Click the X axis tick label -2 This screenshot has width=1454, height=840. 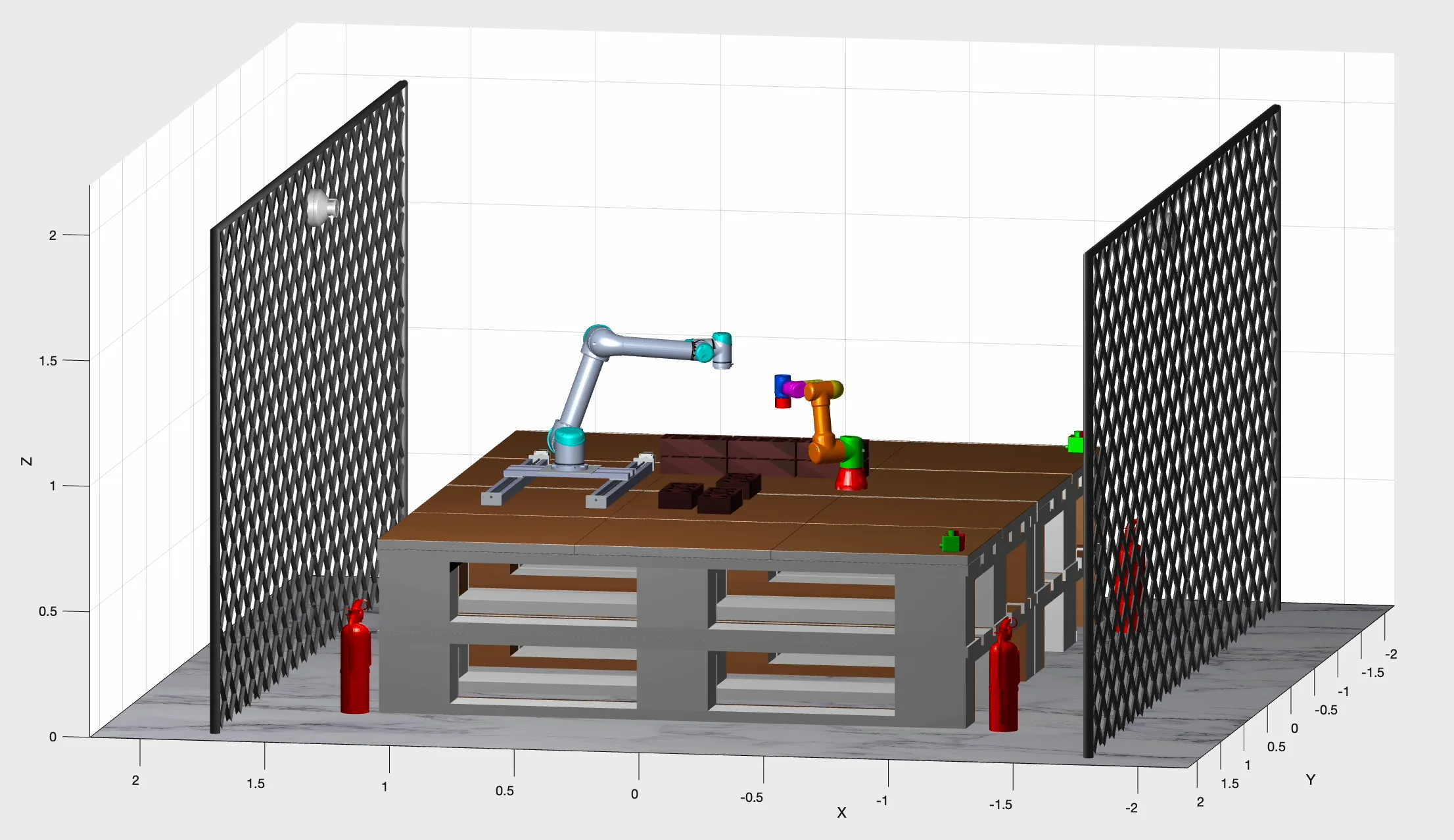pos(1131,808)
